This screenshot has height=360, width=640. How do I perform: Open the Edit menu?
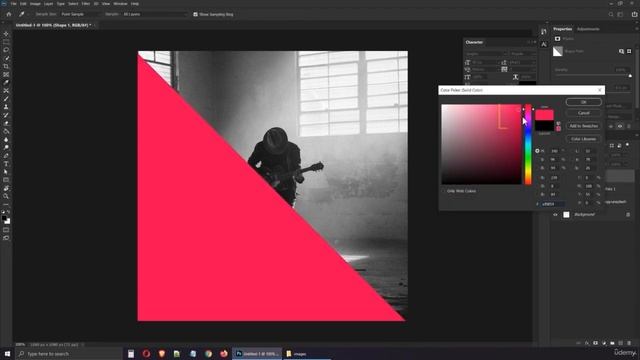(23, 4)
